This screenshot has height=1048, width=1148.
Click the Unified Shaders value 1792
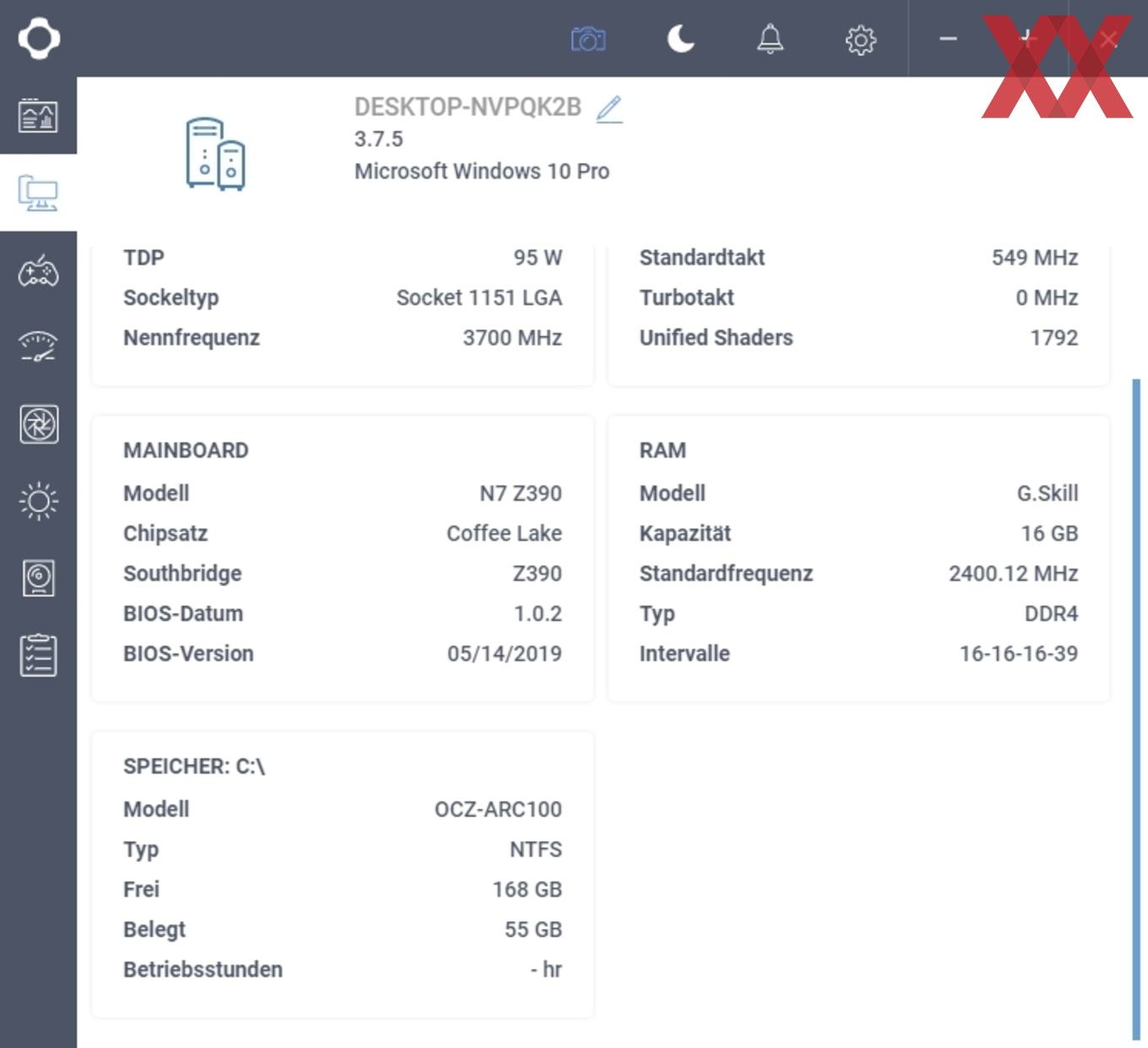coord(1054,338)
